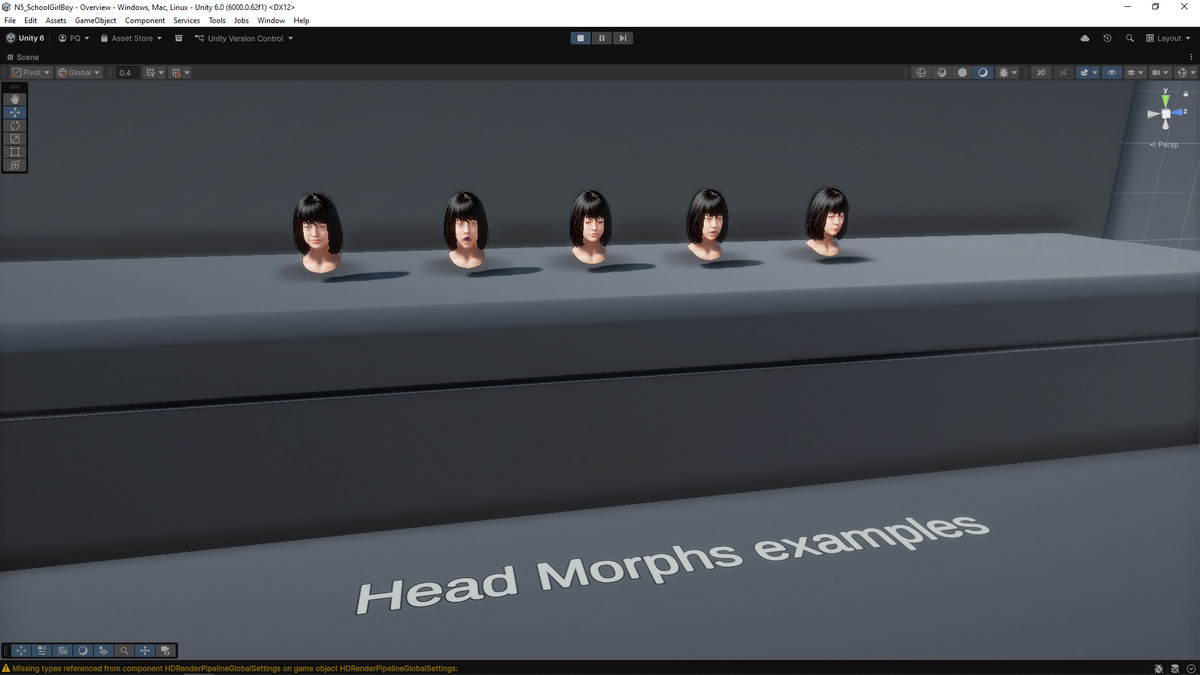Viewport: 1200px width, 675px height.
Task: Select the Scale tool
Action: [x=15, y=138]
